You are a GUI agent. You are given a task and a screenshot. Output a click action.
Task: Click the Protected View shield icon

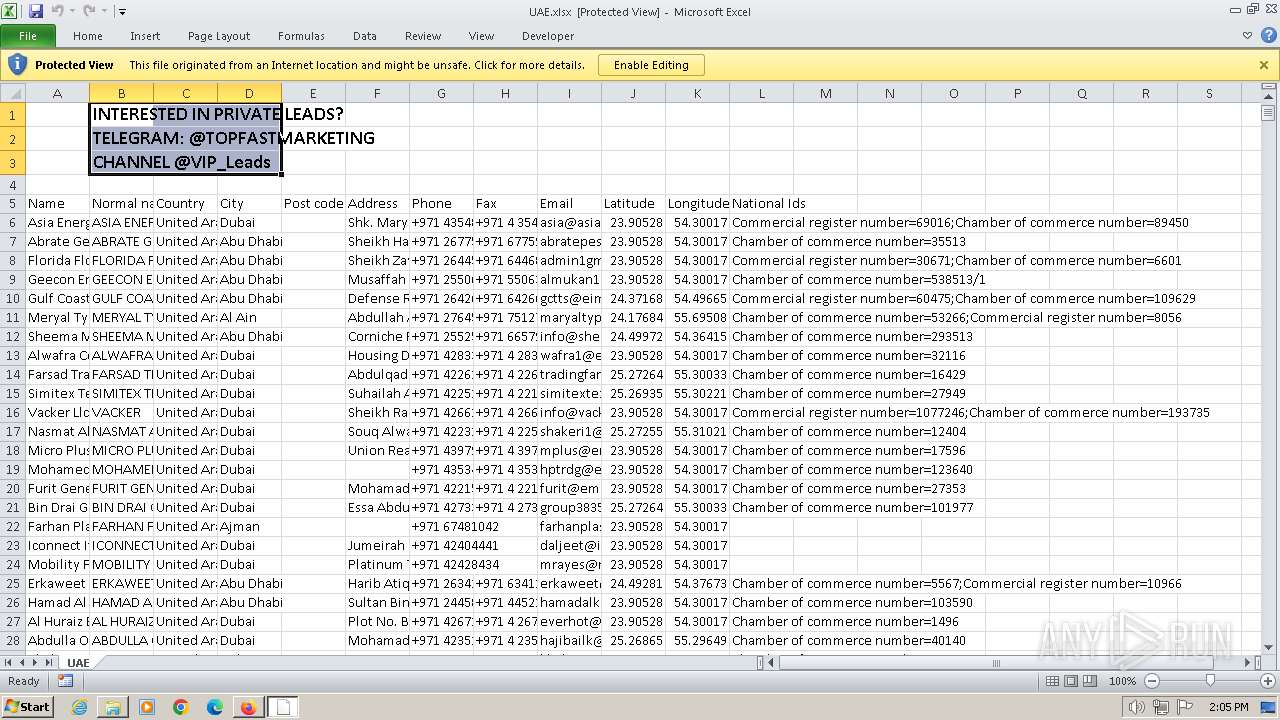point(17,65)
